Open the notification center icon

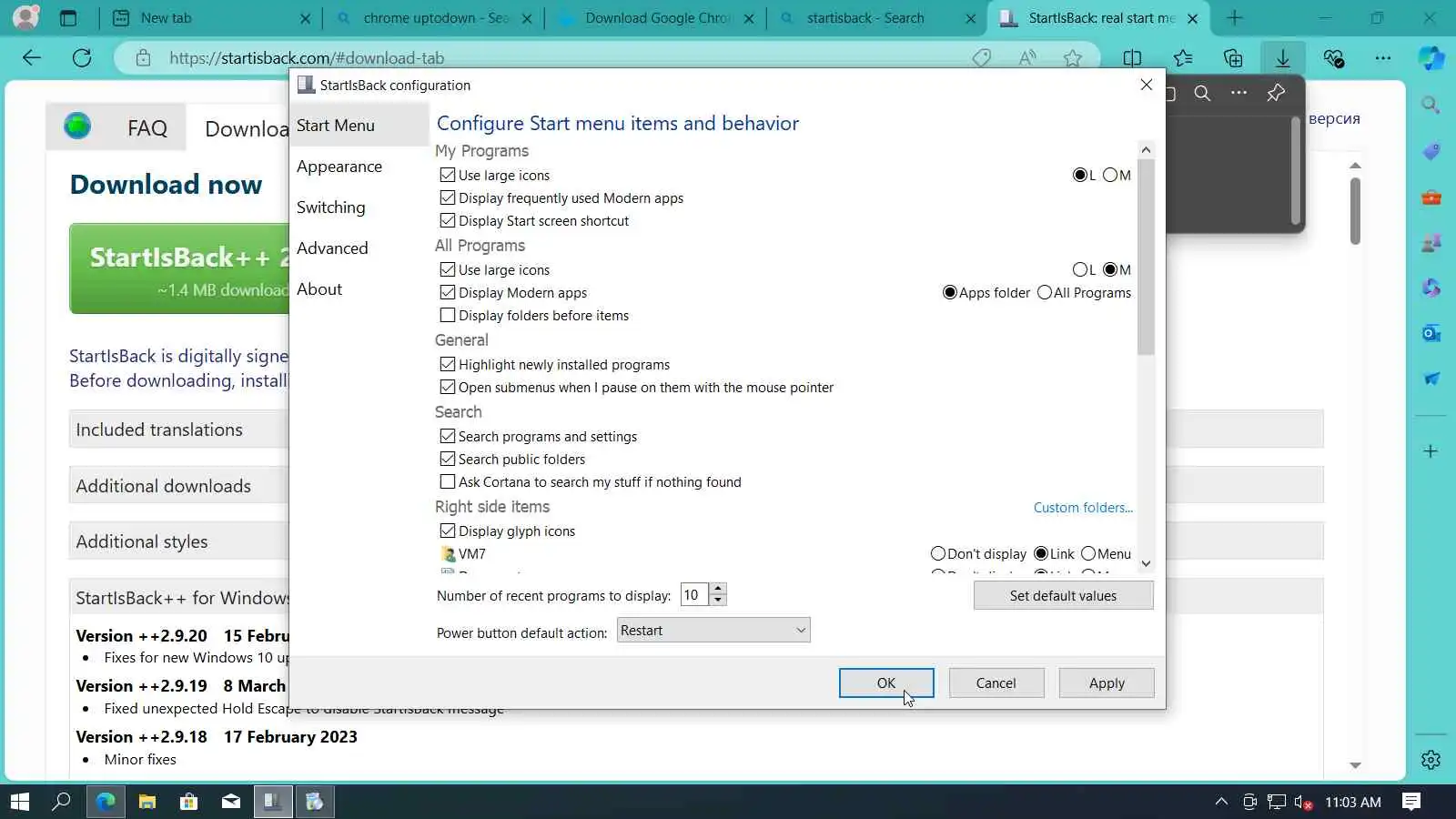click(x=1411, y=802)
